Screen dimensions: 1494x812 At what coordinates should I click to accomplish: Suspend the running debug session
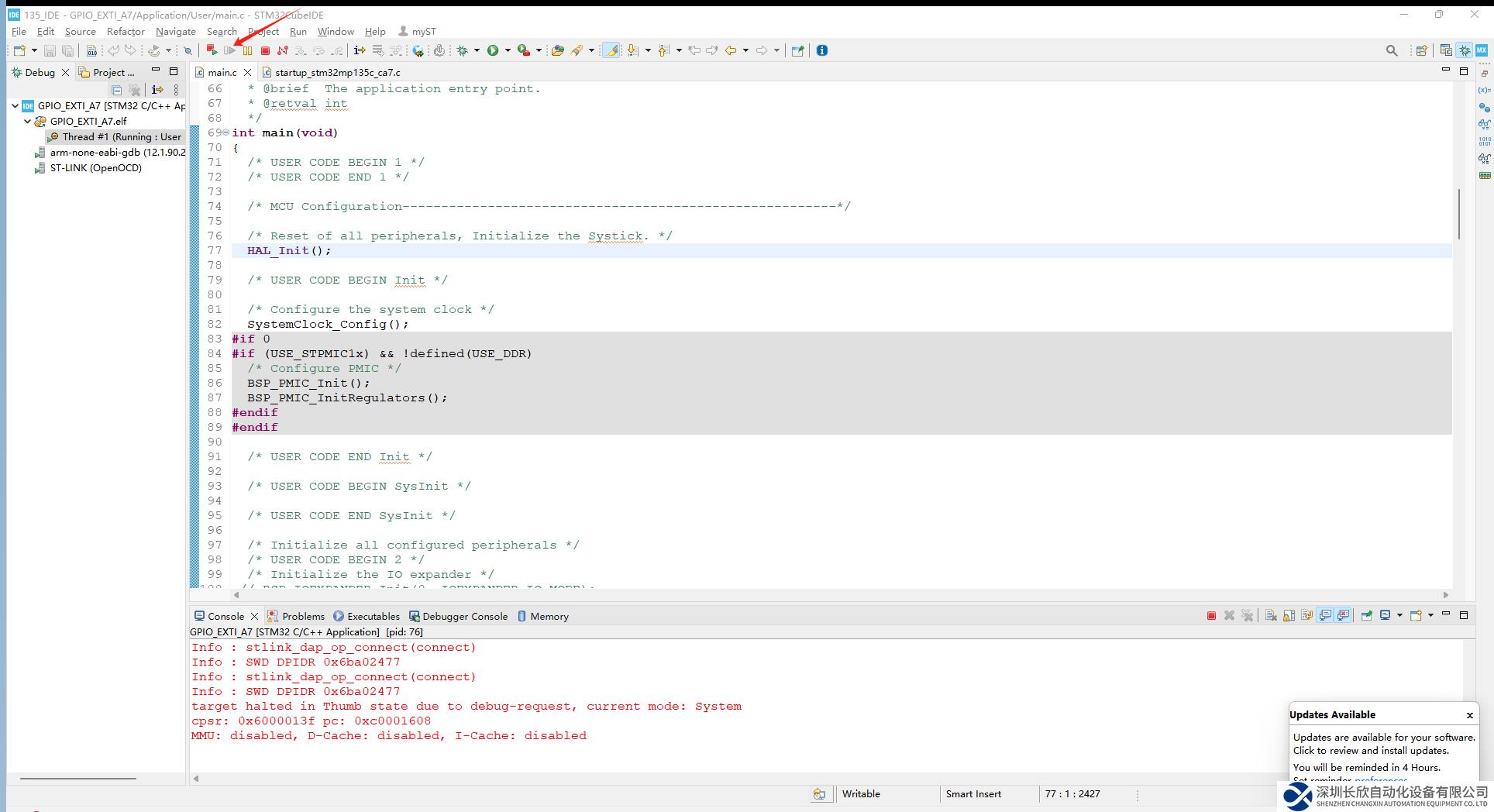point(247,50)
